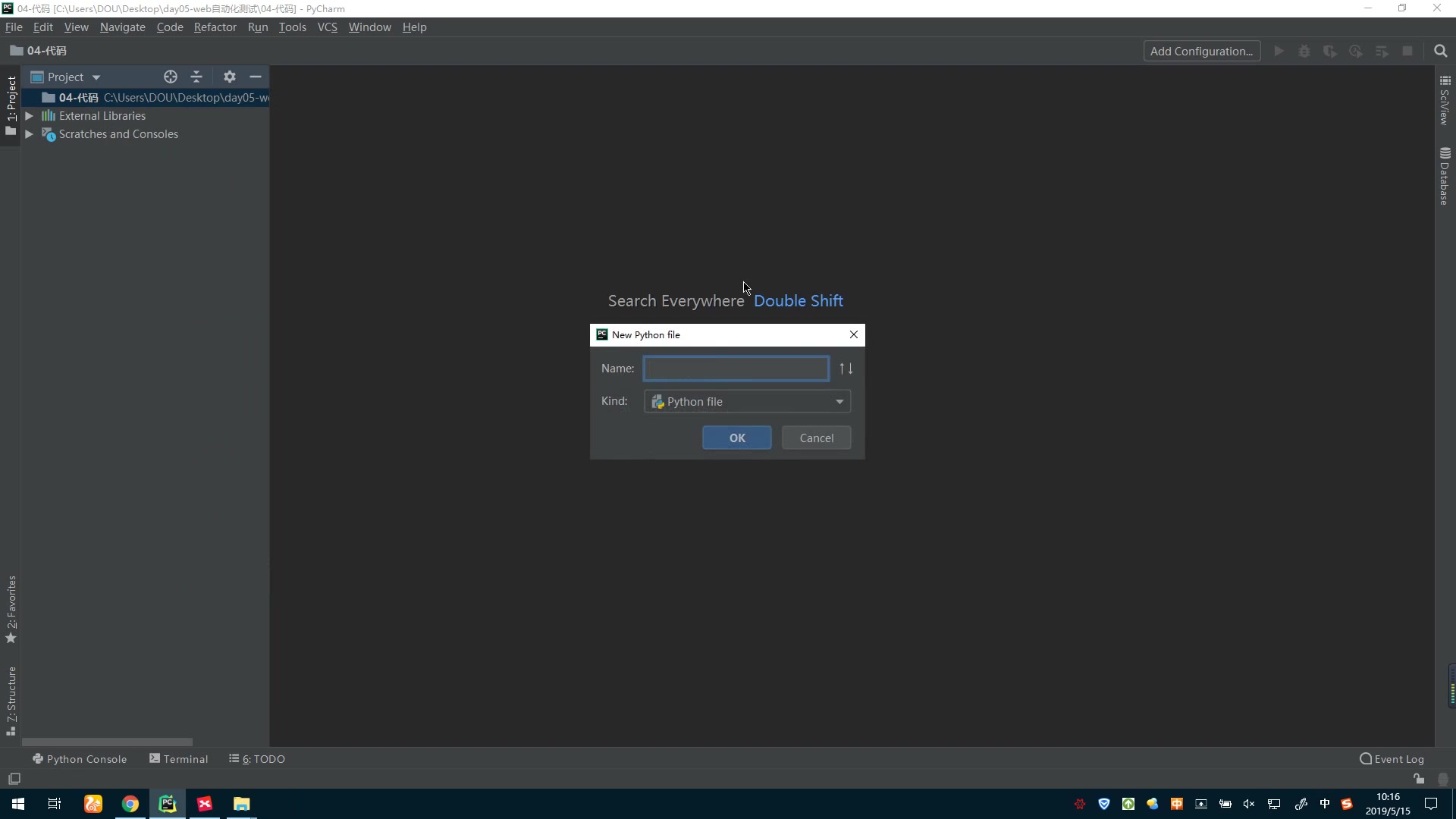Screen dimensions: 1456x819
Task: Click the Name input field
Action: point(736,369)
